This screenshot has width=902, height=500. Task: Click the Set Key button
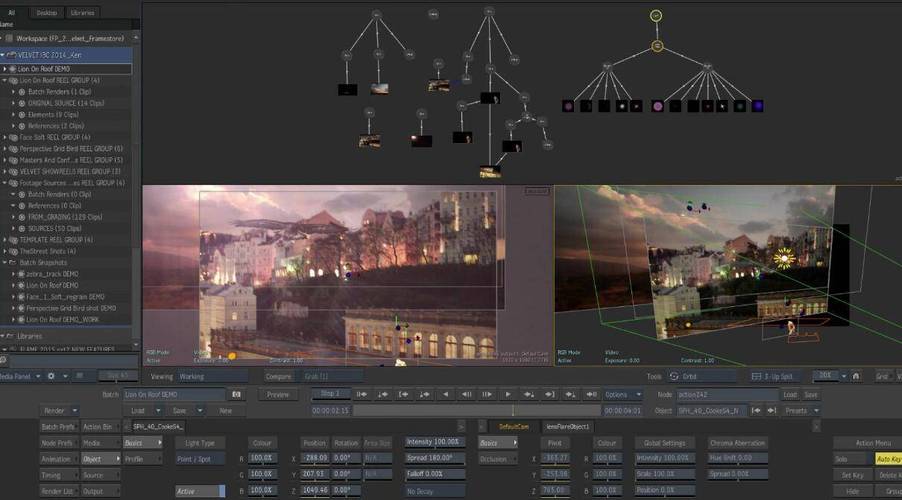[852, 475]
